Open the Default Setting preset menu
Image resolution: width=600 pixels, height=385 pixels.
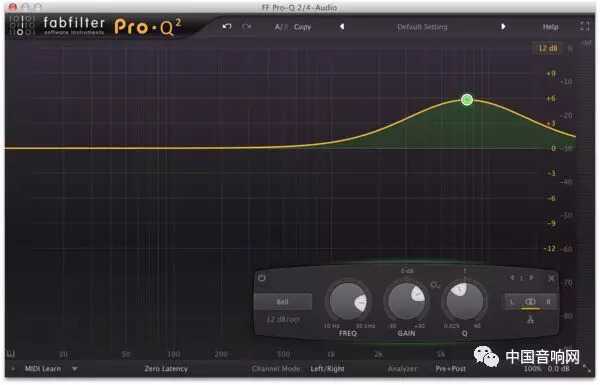pos(422,27)
